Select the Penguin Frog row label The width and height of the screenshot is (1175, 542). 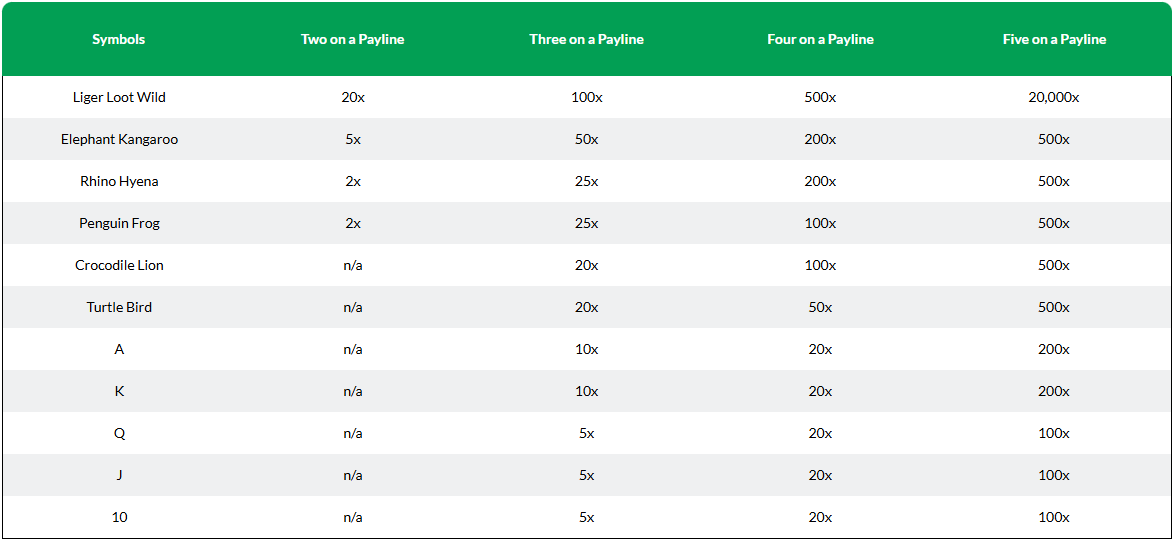click(x=119, y=223)
